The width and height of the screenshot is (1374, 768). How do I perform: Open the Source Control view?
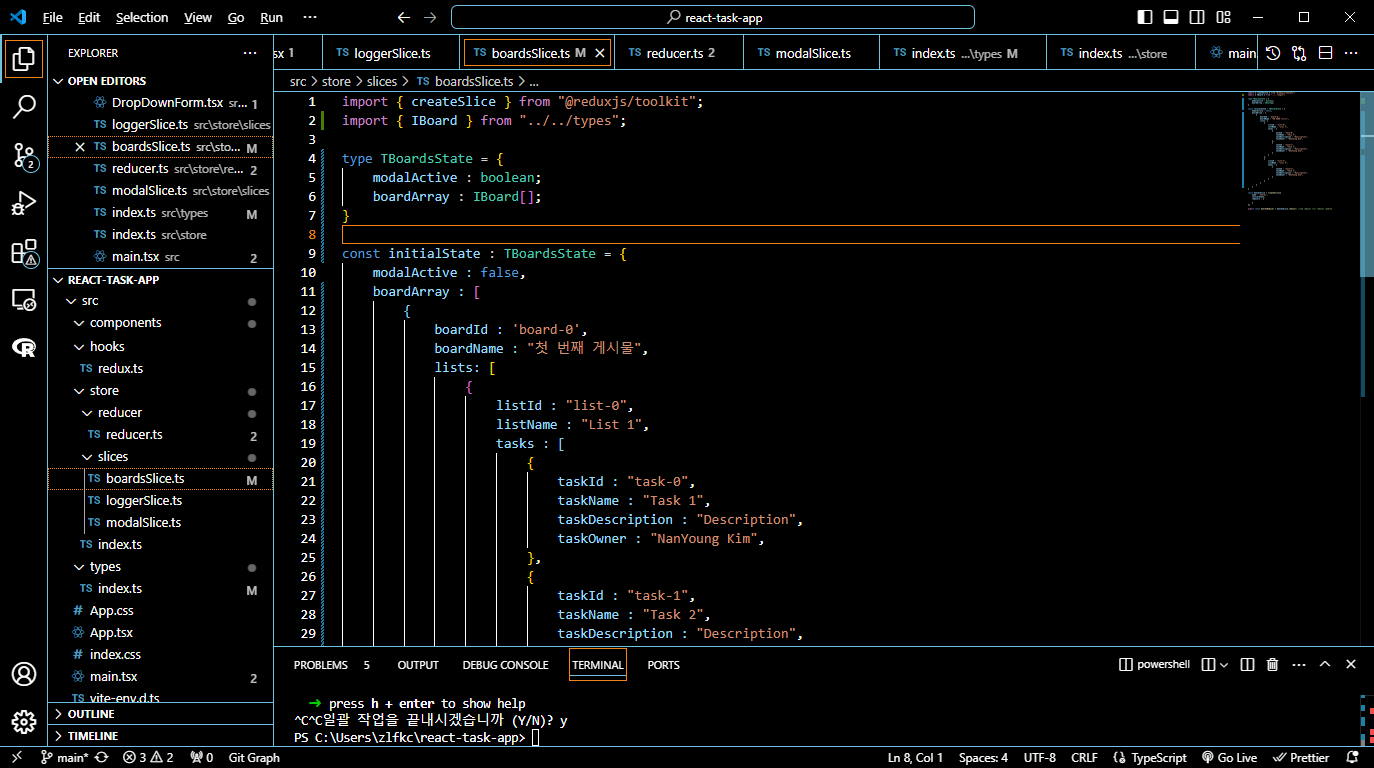click(24, 155)
